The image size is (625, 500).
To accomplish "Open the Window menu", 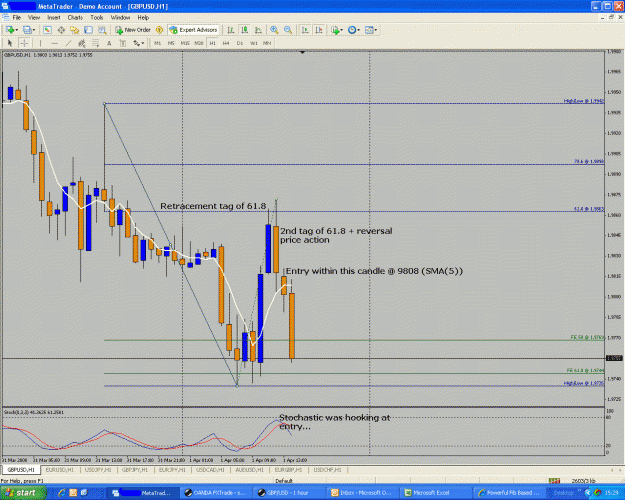I will tap(120, 18).
